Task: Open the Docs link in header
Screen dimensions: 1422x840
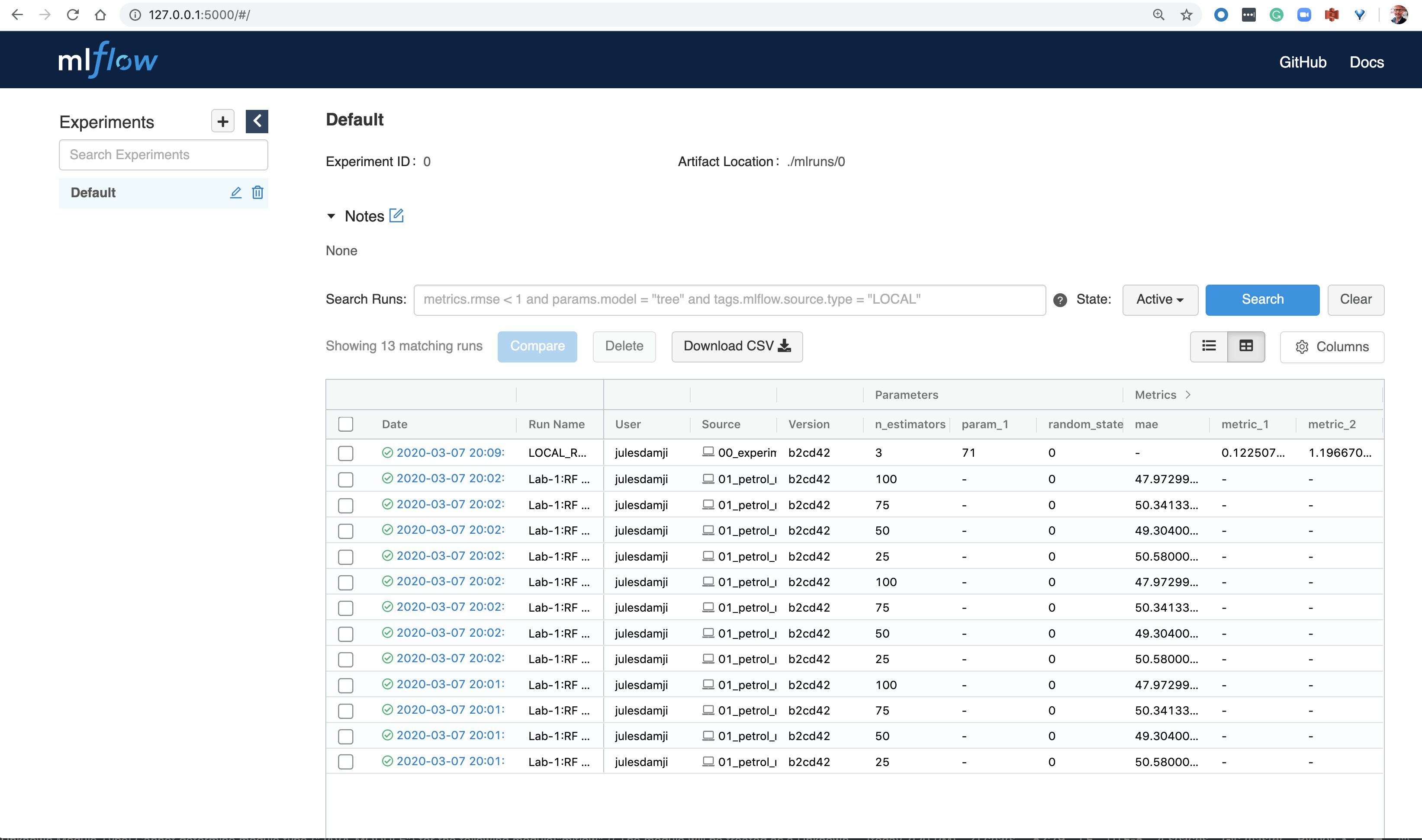Action: tap(1367, 62)
